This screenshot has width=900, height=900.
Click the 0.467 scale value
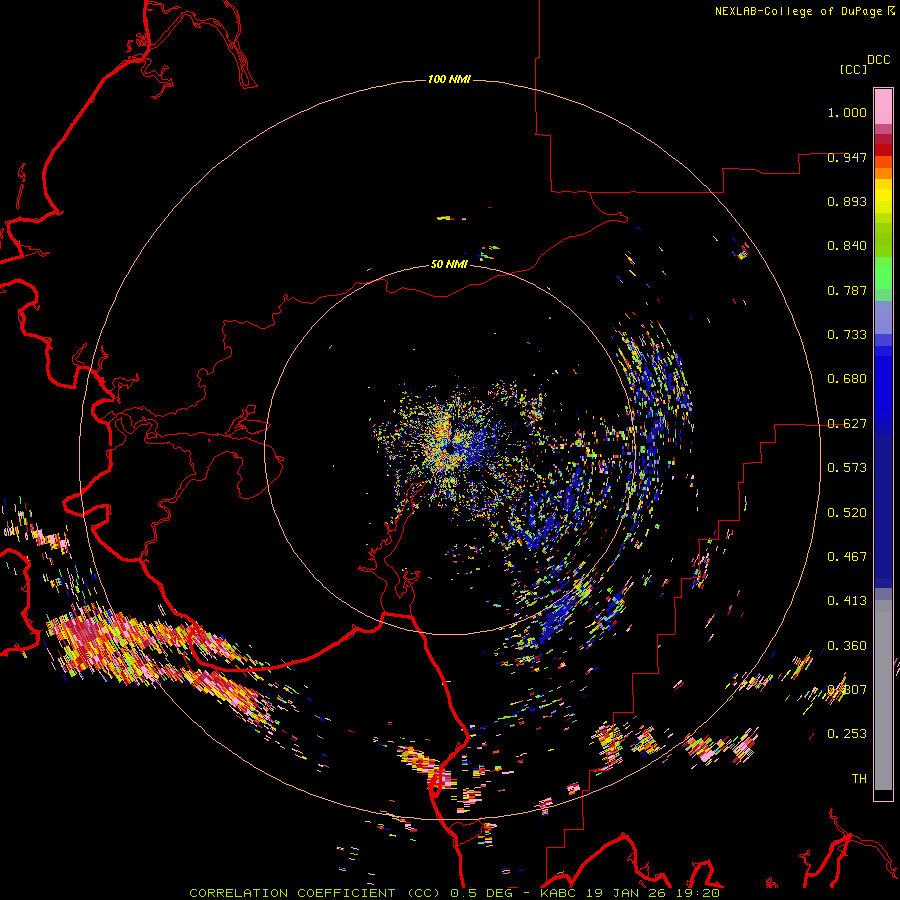pos(847,557)
